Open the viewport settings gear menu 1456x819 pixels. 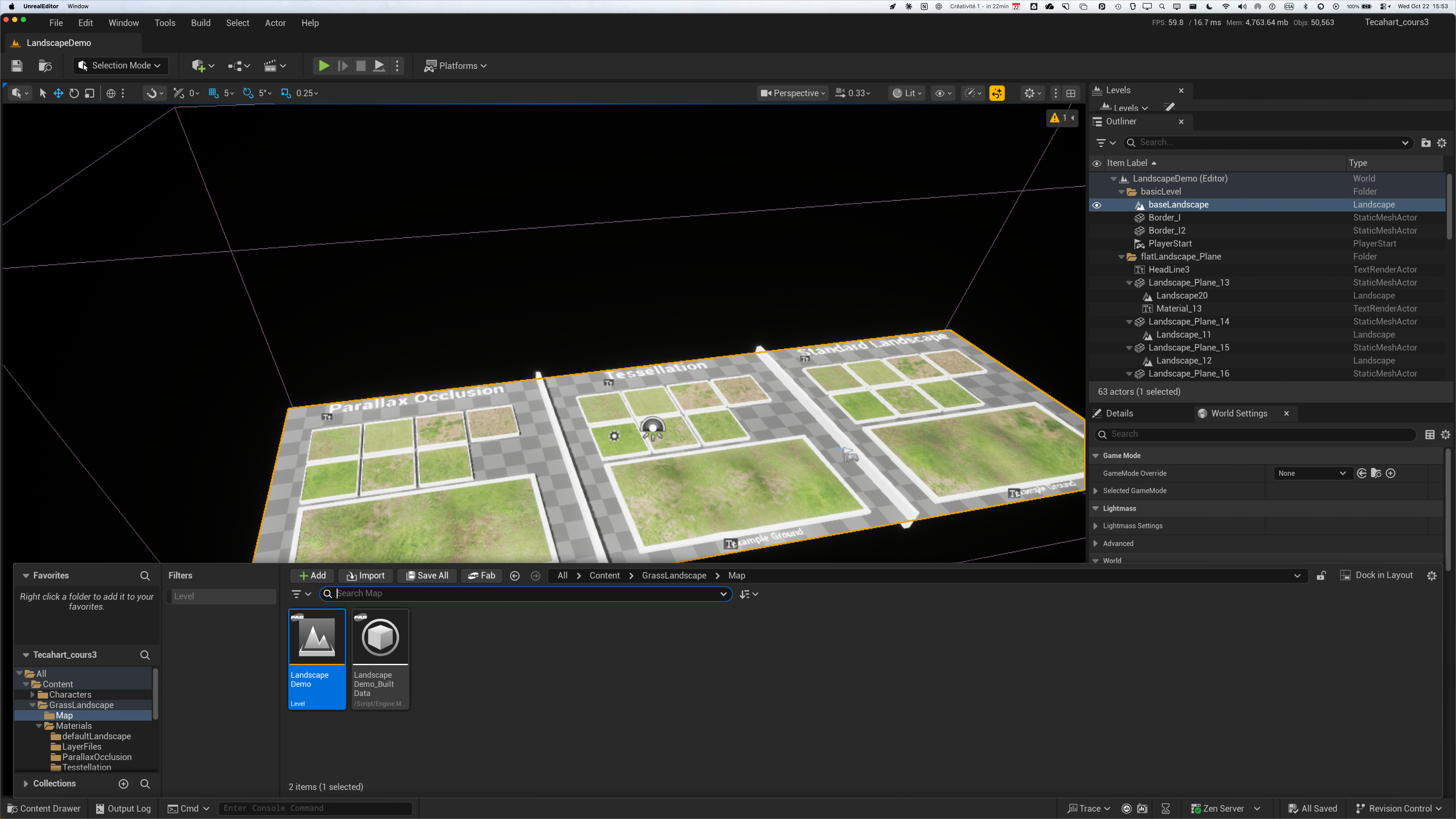(1033, 93)
